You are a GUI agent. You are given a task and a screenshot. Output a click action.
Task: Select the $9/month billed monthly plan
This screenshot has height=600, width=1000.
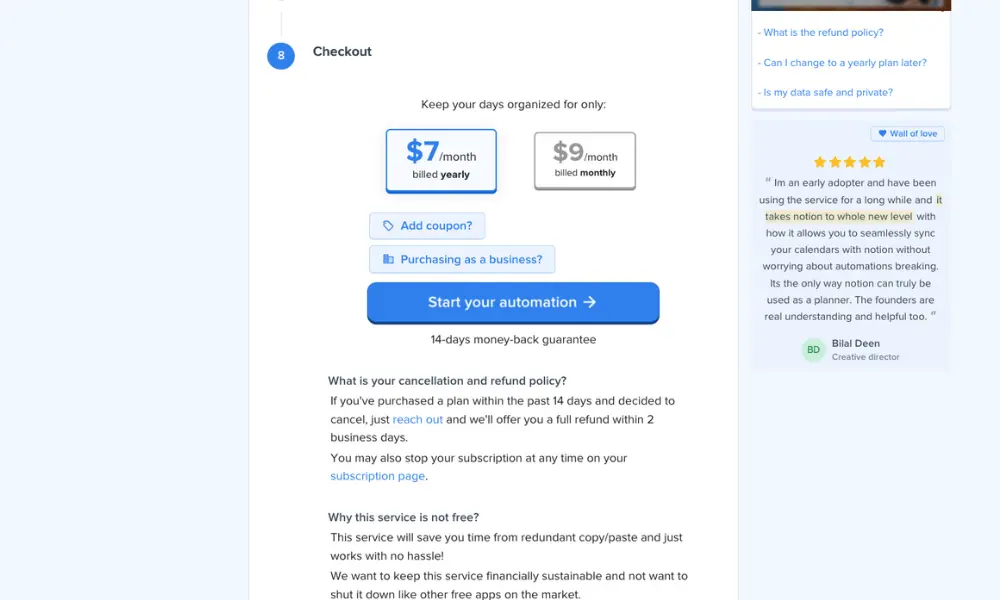point(584,161)
